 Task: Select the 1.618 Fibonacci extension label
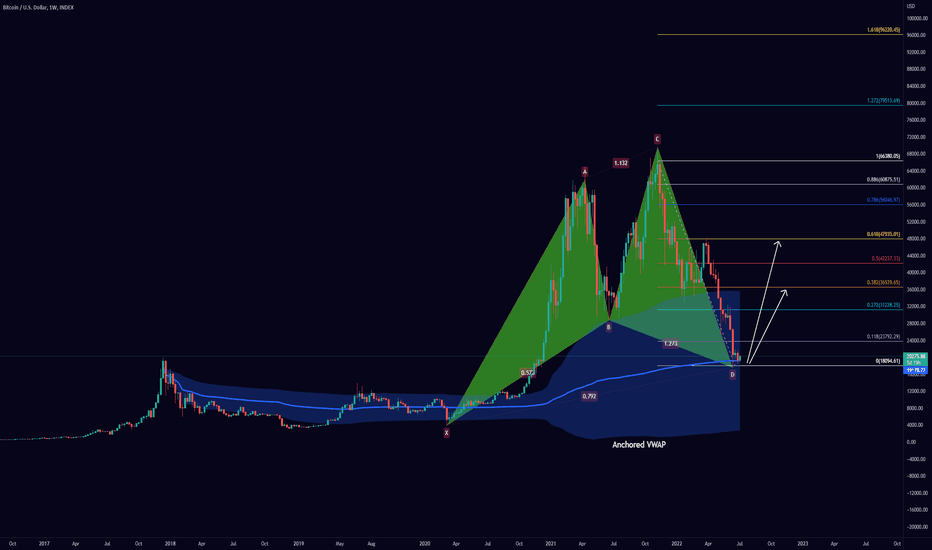pyautogui.click(x=883, y=30)
